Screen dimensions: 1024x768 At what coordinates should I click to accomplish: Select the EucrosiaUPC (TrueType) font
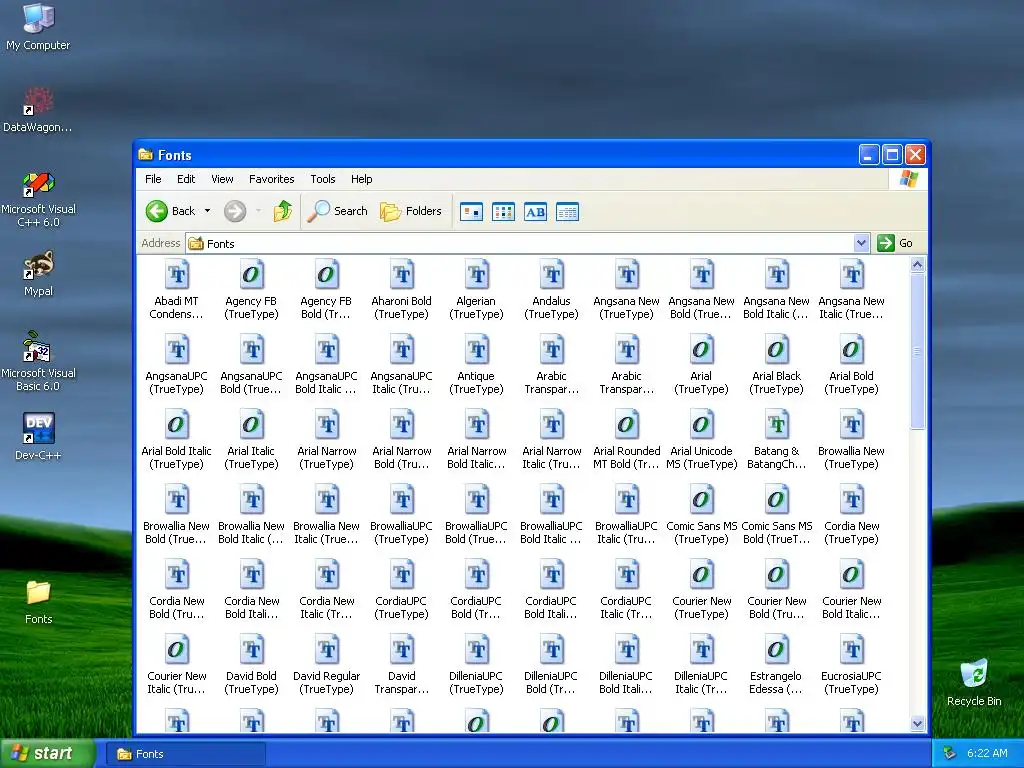pos(852,665)
